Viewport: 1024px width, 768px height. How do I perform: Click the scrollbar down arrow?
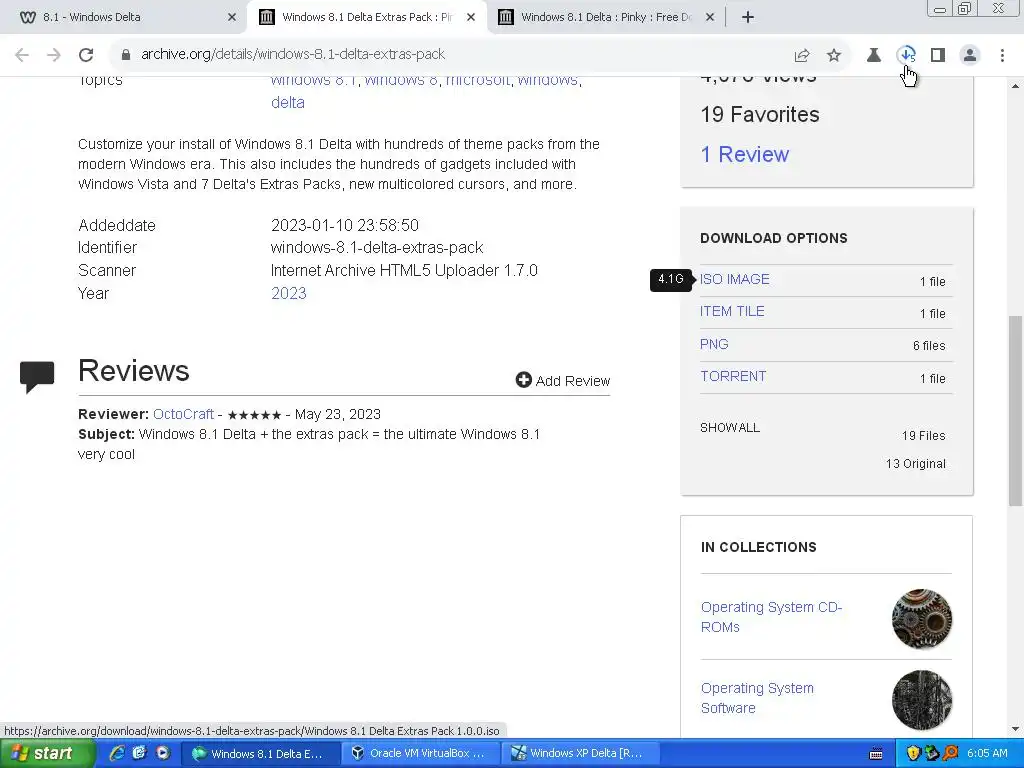click(x=1015, y=729)
